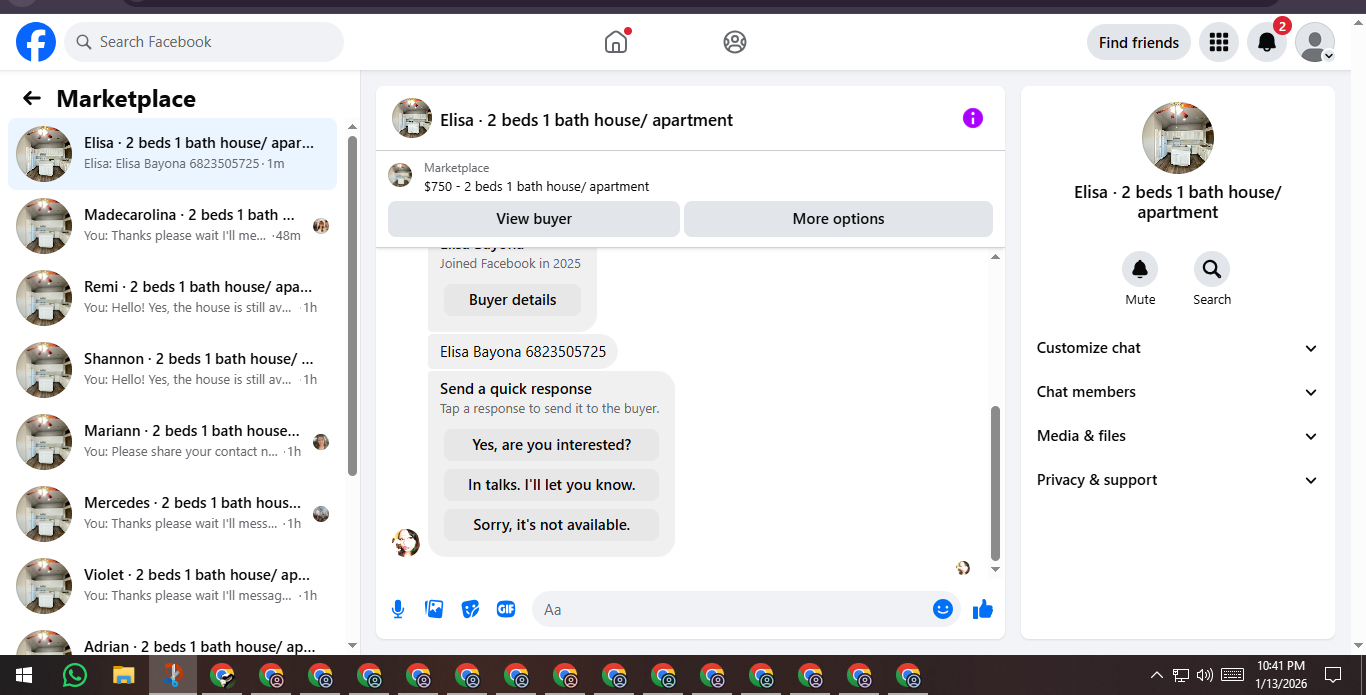The image size is (1366, 695).
Task: Open the Mercedes conversation
Action: coord(172,514)
